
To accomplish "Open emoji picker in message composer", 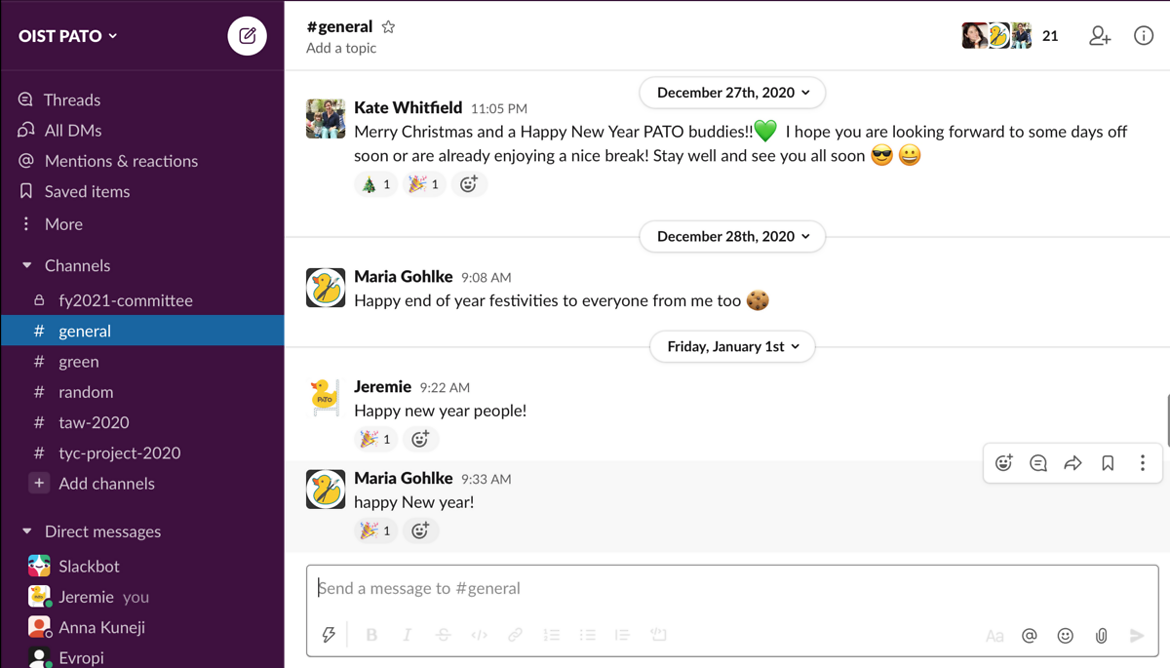I will coord(1065,635).
